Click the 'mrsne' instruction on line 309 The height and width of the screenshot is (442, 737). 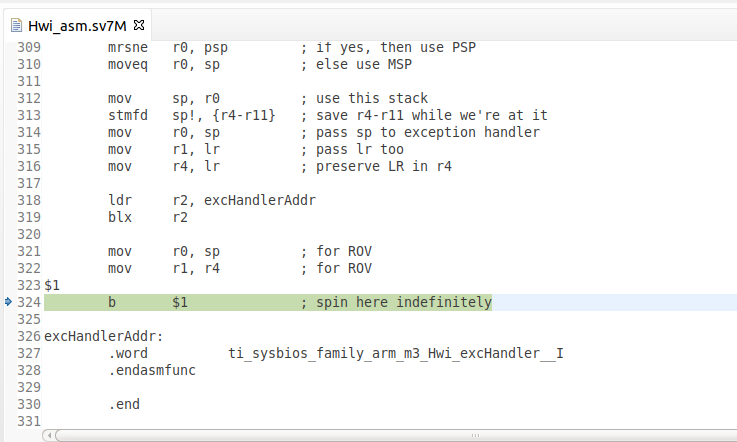pos(128,47)
